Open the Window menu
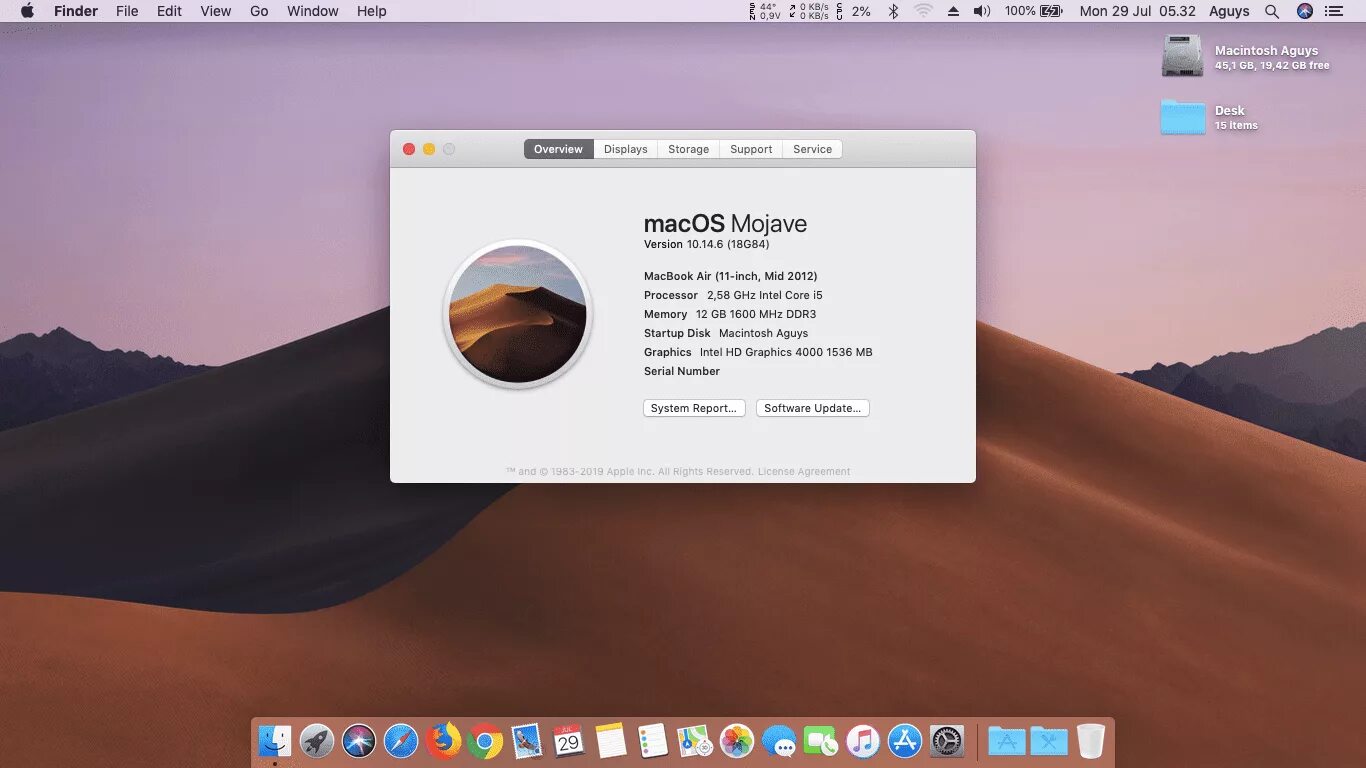Viewport: 1366px width, 768px height. [313, 11]
